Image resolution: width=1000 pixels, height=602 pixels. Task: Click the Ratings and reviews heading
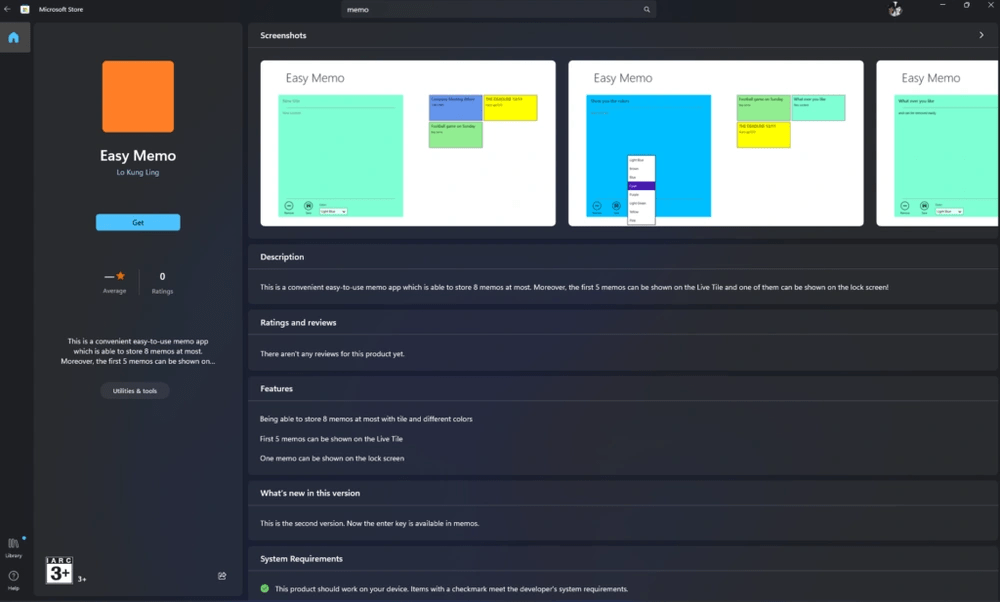pyautogui.click(x=298, y=323)
